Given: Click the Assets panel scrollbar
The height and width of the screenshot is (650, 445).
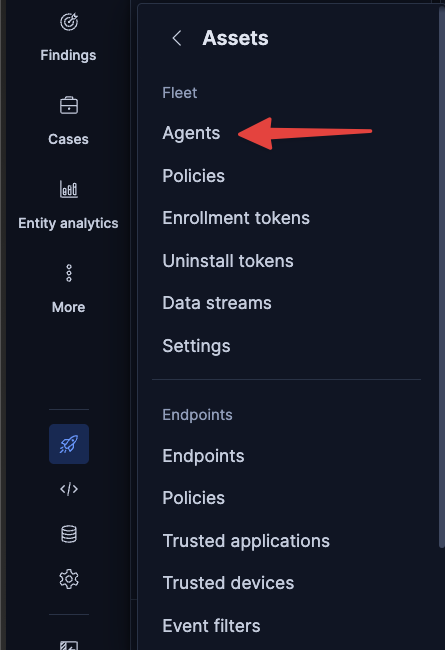Looking at the screenshot, I should click(x=441, y=278).
